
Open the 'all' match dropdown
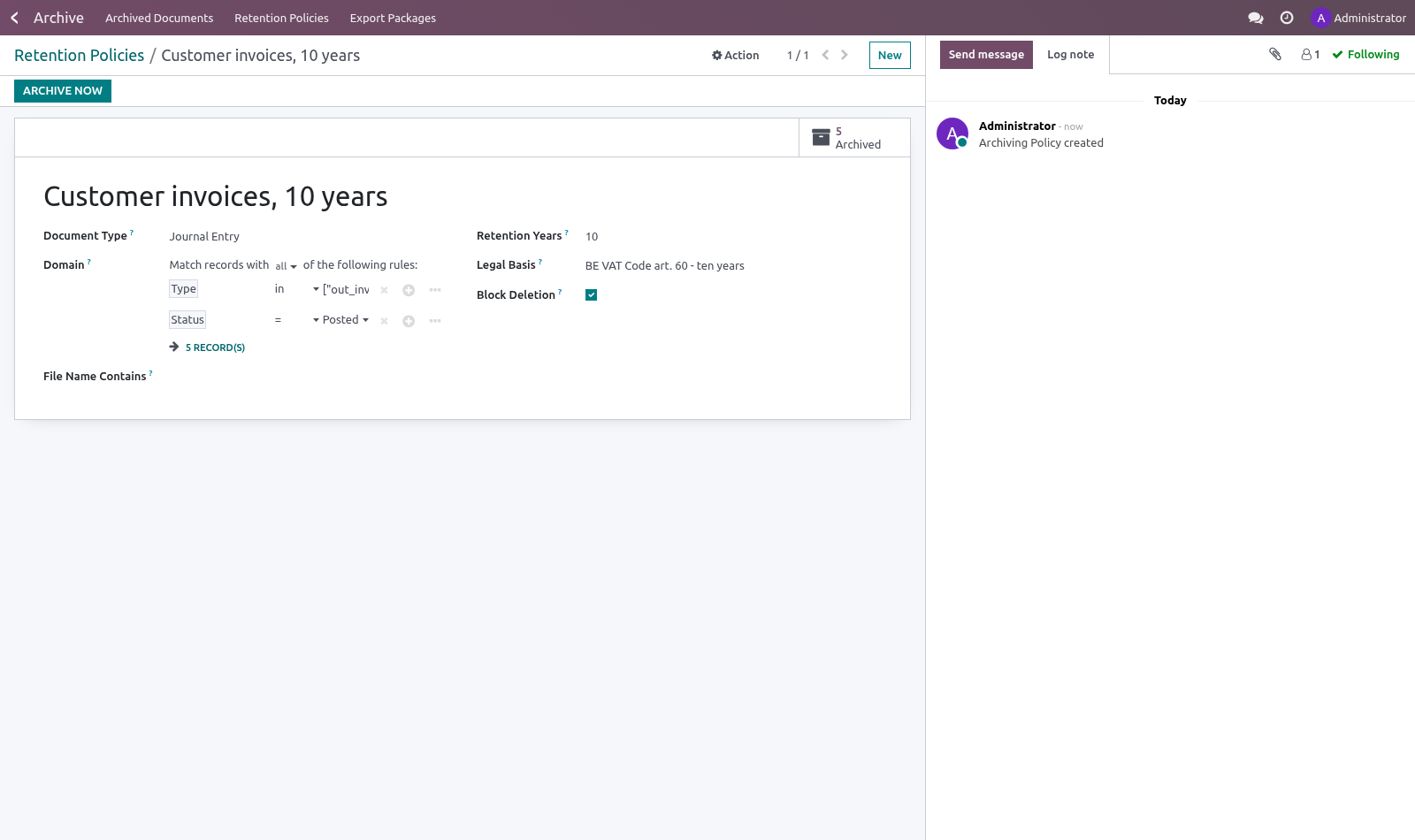(x=286, y=266)
